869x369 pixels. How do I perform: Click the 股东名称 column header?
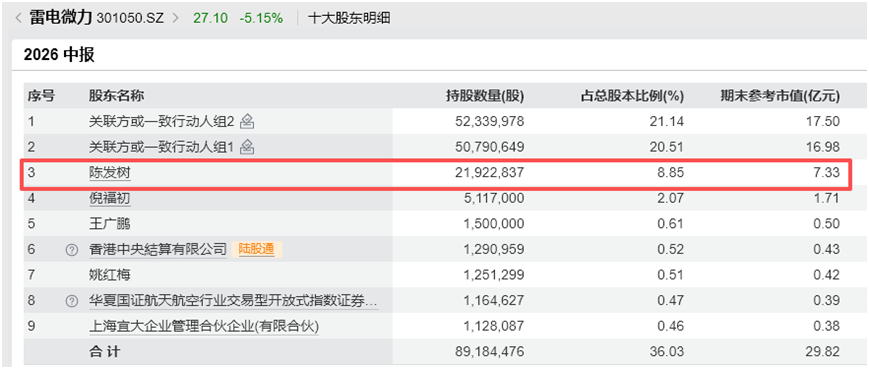coord(116,96)
